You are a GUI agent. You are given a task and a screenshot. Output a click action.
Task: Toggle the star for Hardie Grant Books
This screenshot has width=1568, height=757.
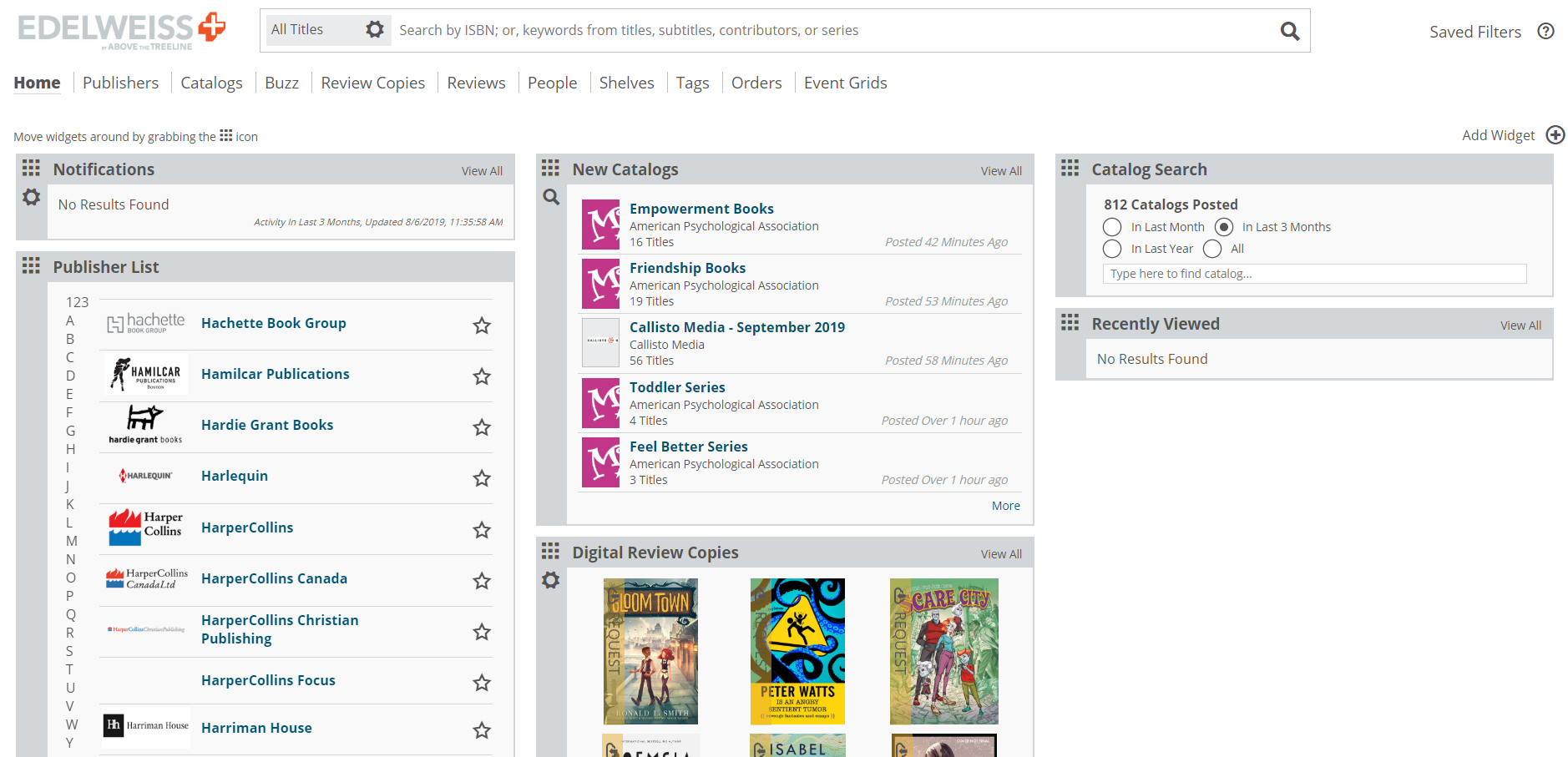pyautogui.click(x=482, y=427)
